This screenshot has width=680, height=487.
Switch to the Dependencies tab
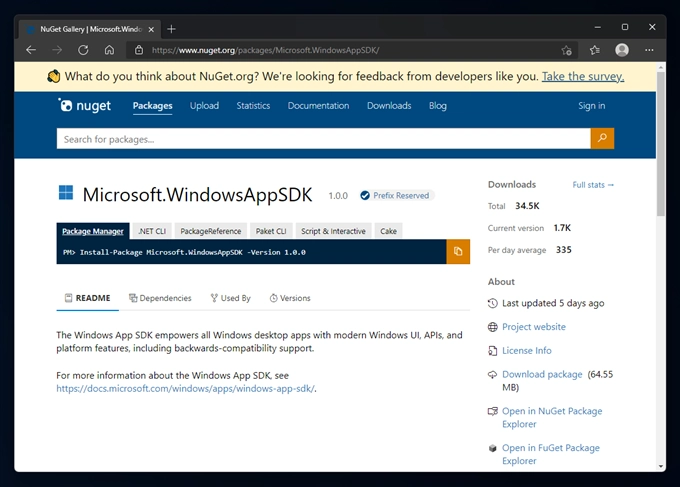point(160,298)
